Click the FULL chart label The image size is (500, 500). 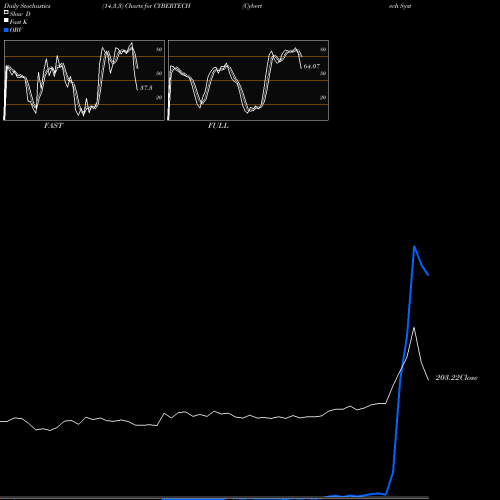(218, 126)
